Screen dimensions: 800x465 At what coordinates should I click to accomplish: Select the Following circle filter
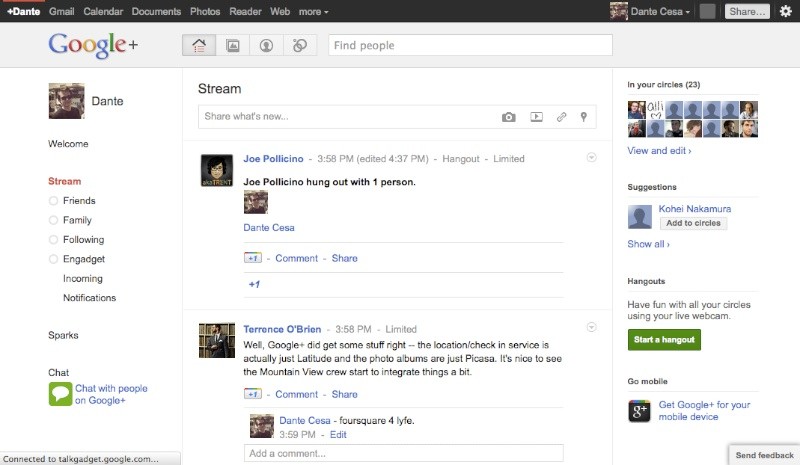tap(77, 239)
